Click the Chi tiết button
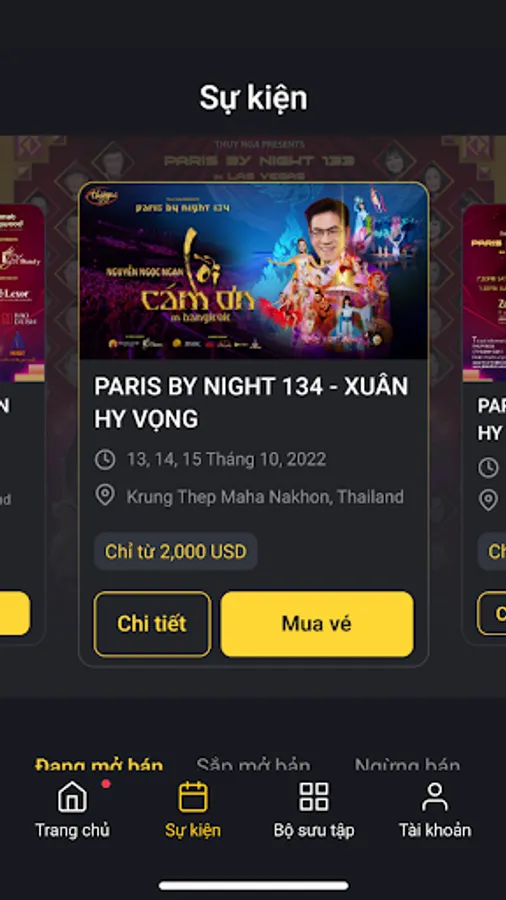 click(x=152, y=624)
